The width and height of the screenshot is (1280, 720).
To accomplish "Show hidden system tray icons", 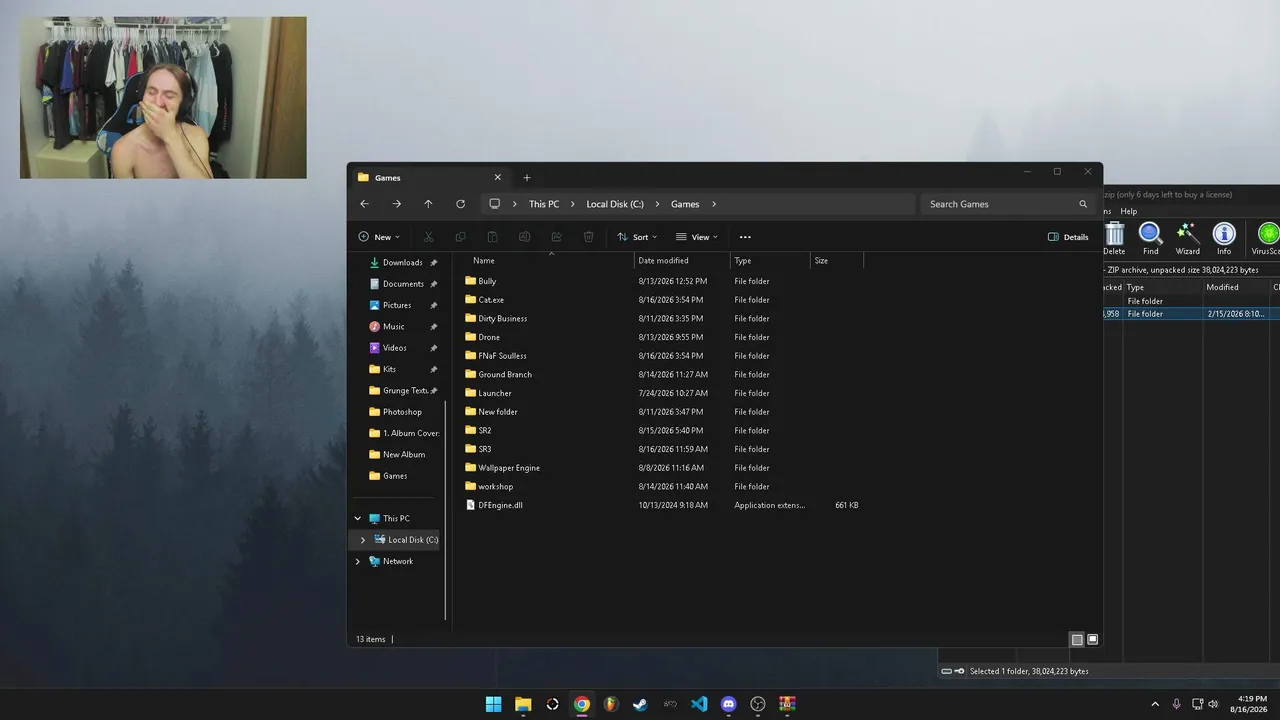I will [x=1155, y=704].
